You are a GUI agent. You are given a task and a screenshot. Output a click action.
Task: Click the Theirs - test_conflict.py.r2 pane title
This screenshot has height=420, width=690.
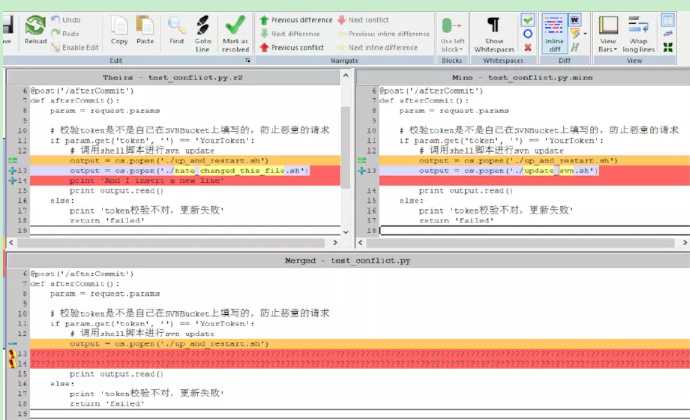(x=172, y=77)
